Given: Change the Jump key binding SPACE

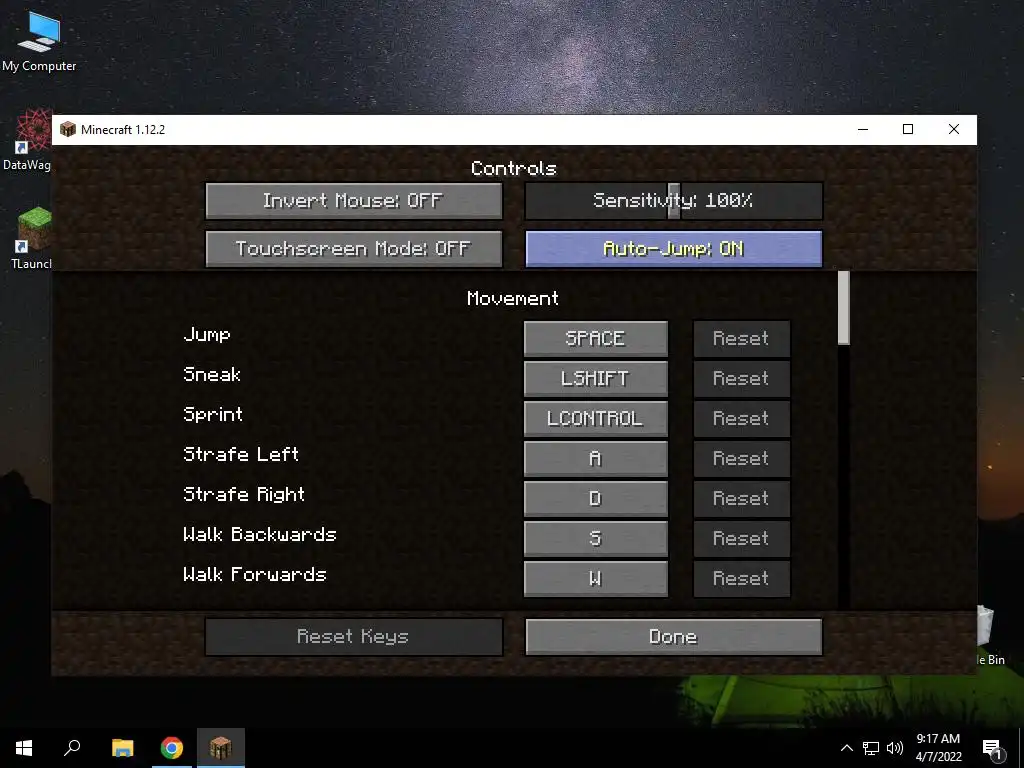Looking at the screenshot, I should coord(596,338).
